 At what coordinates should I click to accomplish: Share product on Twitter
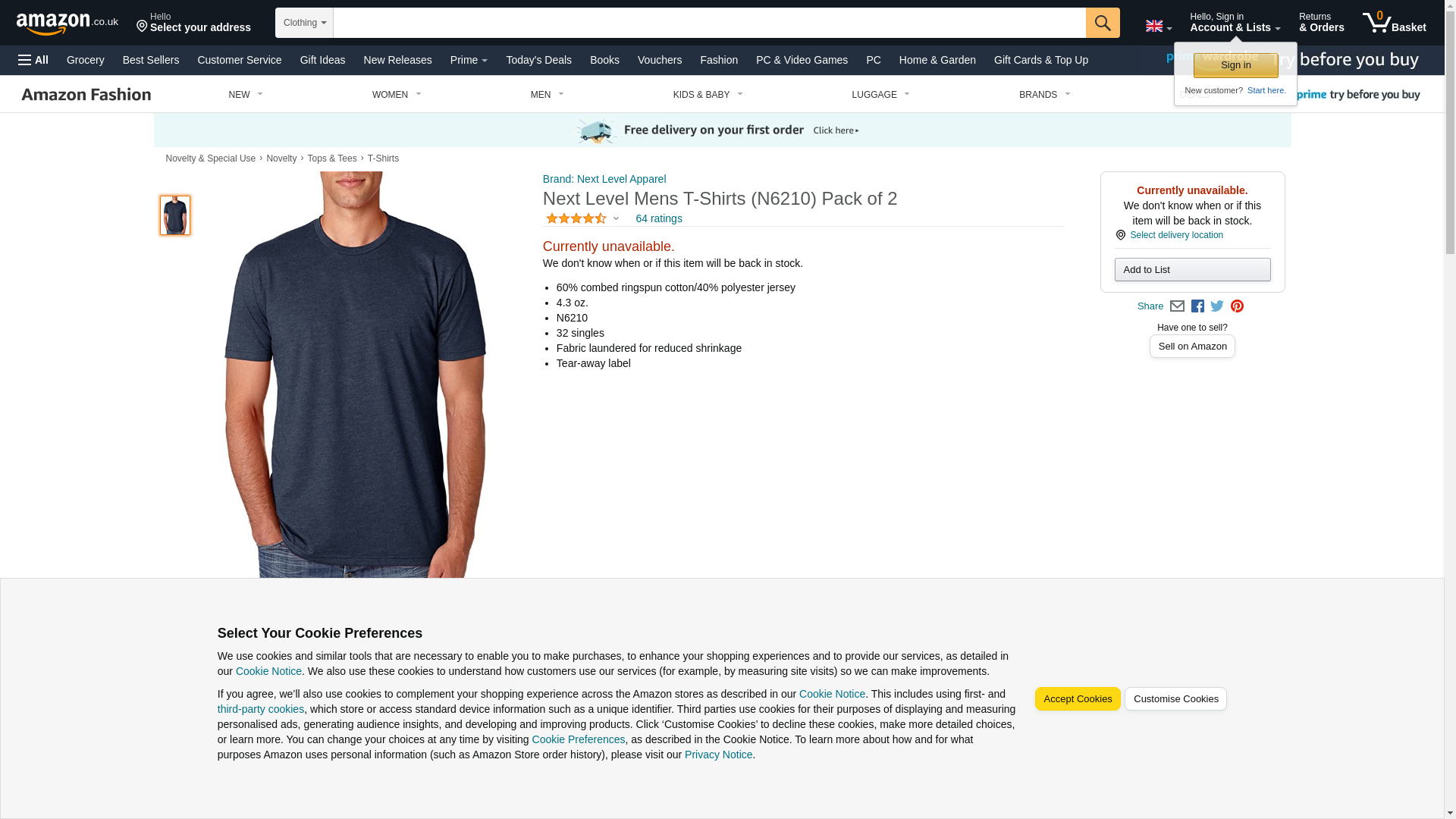click(1217, 306)
